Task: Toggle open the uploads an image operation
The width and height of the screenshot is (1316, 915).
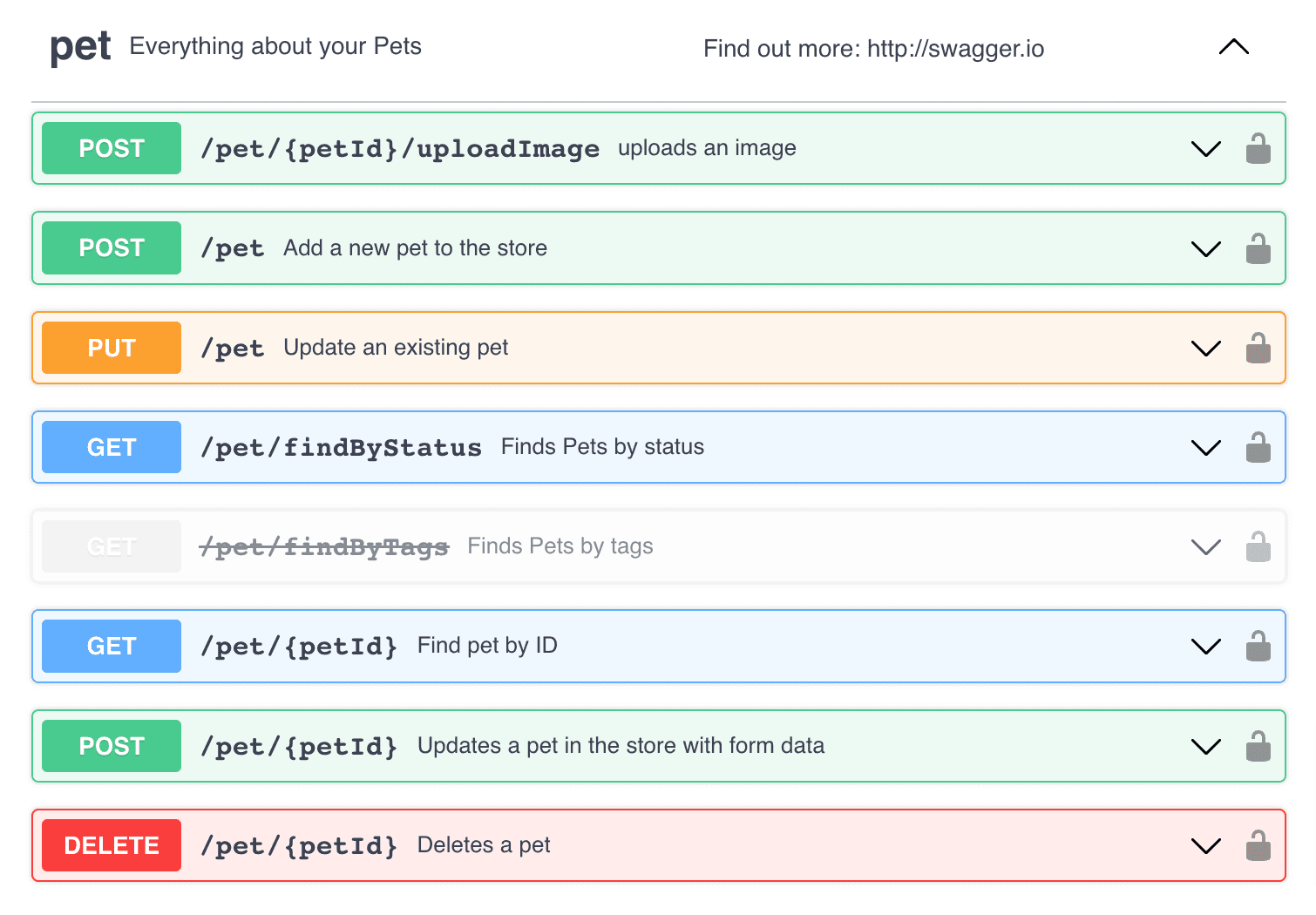Action: (x=1205, y=148)
